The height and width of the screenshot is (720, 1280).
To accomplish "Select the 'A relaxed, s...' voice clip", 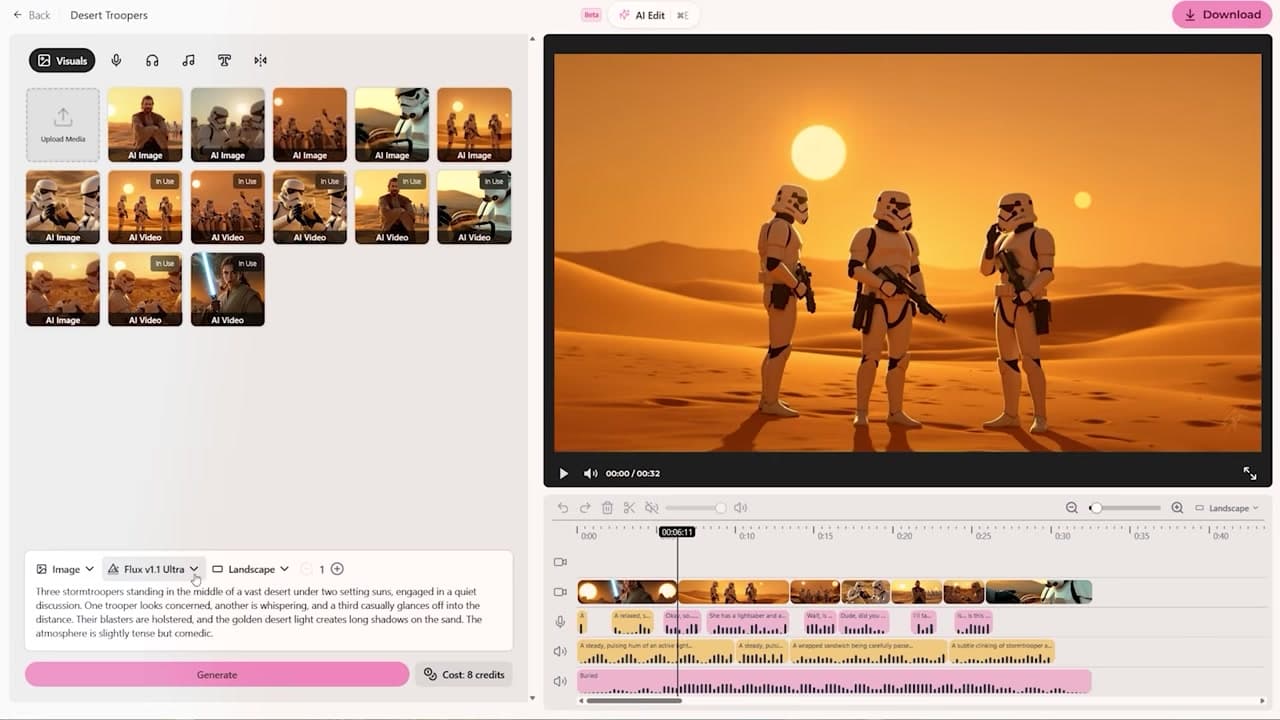I will (x=632, y=622).
